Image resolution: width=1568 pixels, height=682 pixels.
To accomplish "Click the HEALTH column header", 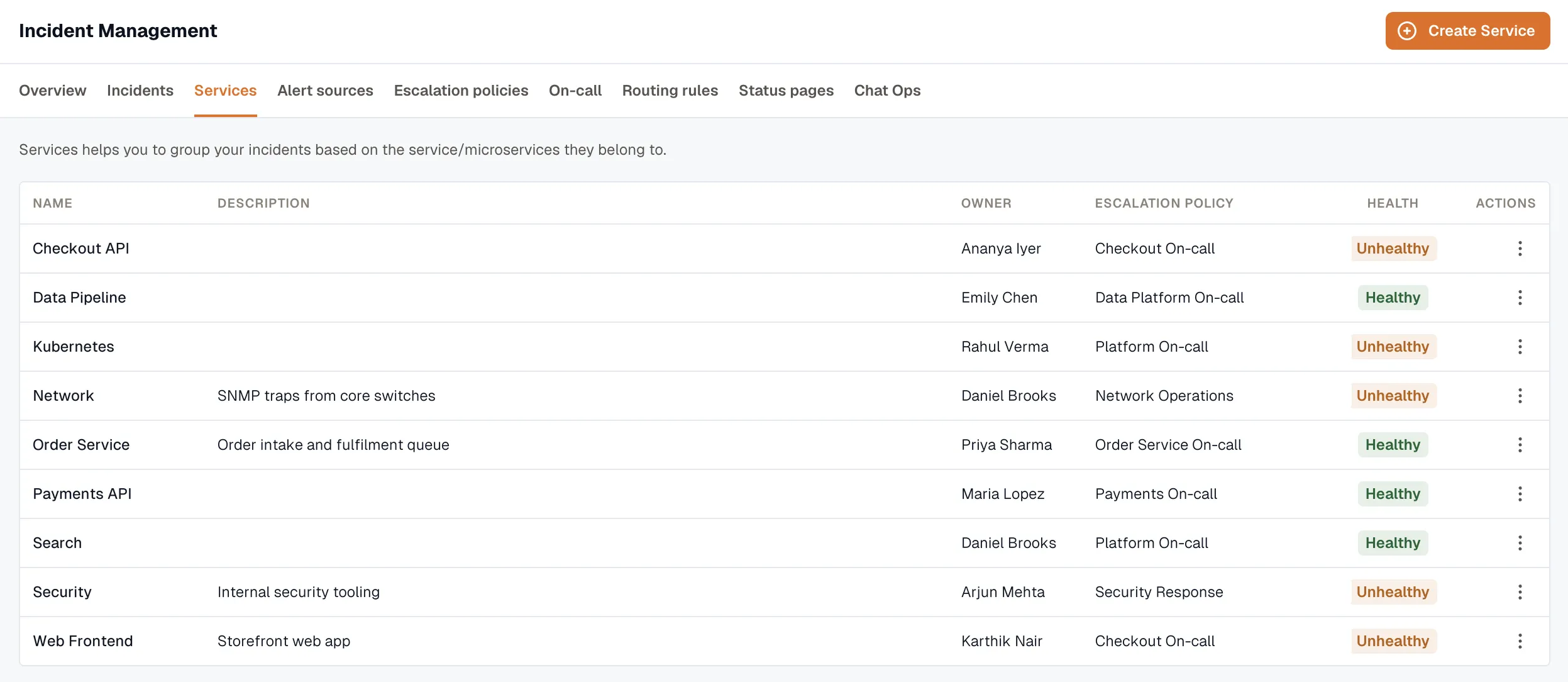I will pos(1393,203).
